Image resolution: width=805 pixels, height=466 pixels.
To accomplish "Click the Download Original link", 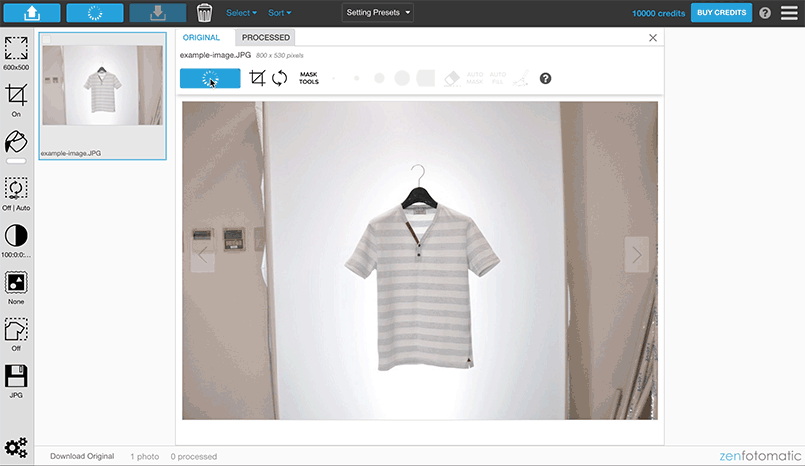I will click(x=82, y=456).
